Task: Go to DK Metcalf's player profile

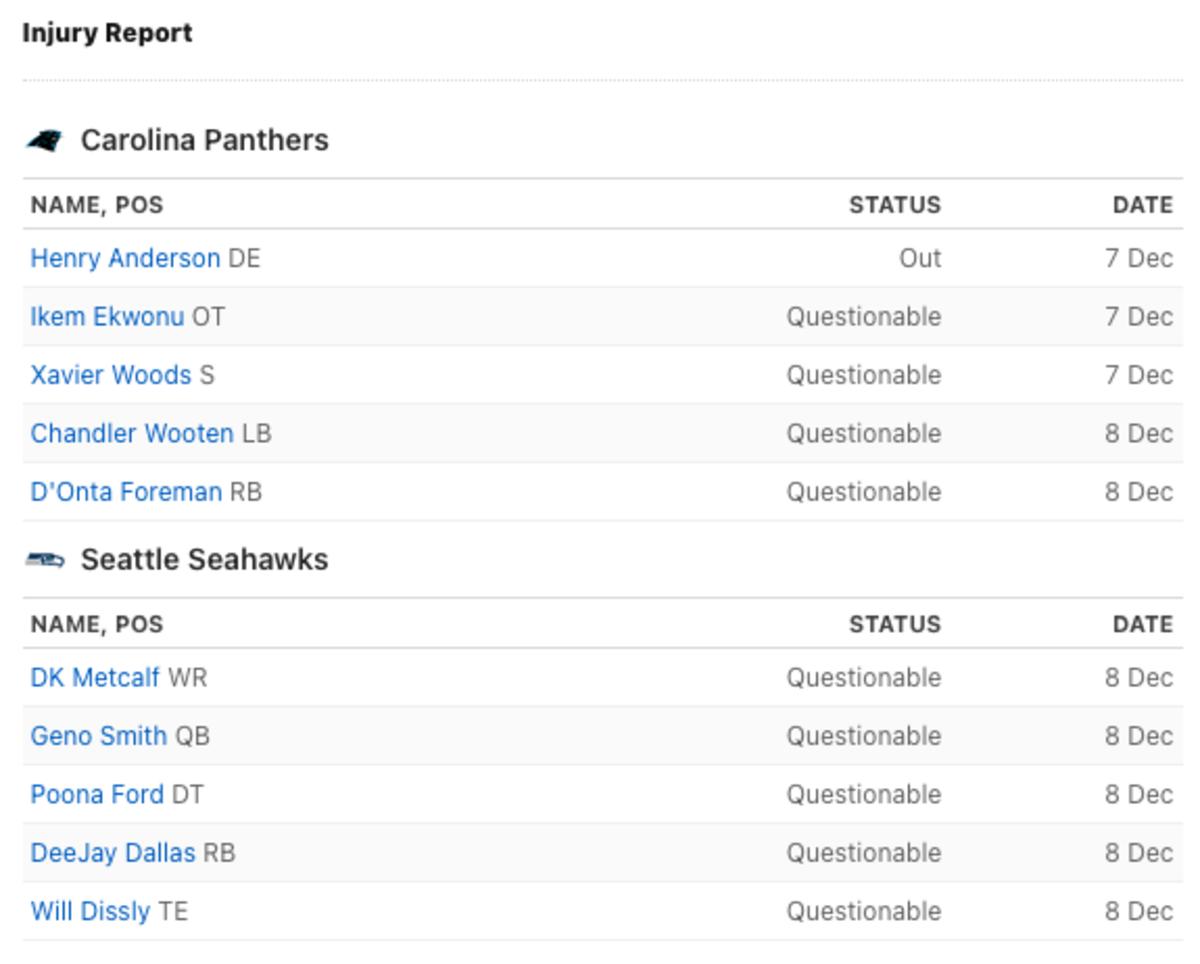Action: pyautogui.click(x=95, y=678)
